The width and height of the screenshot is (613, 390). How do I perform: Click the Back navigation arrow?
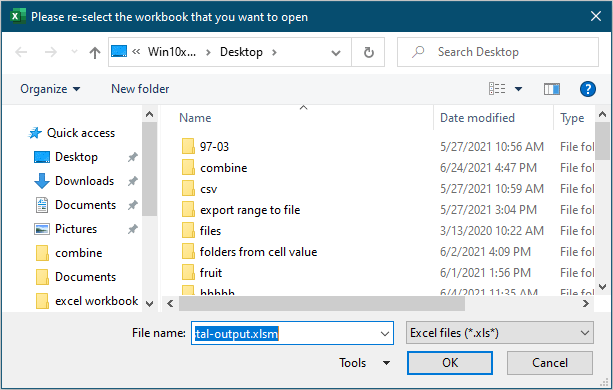pyautogui.click(x=21, y=52)
